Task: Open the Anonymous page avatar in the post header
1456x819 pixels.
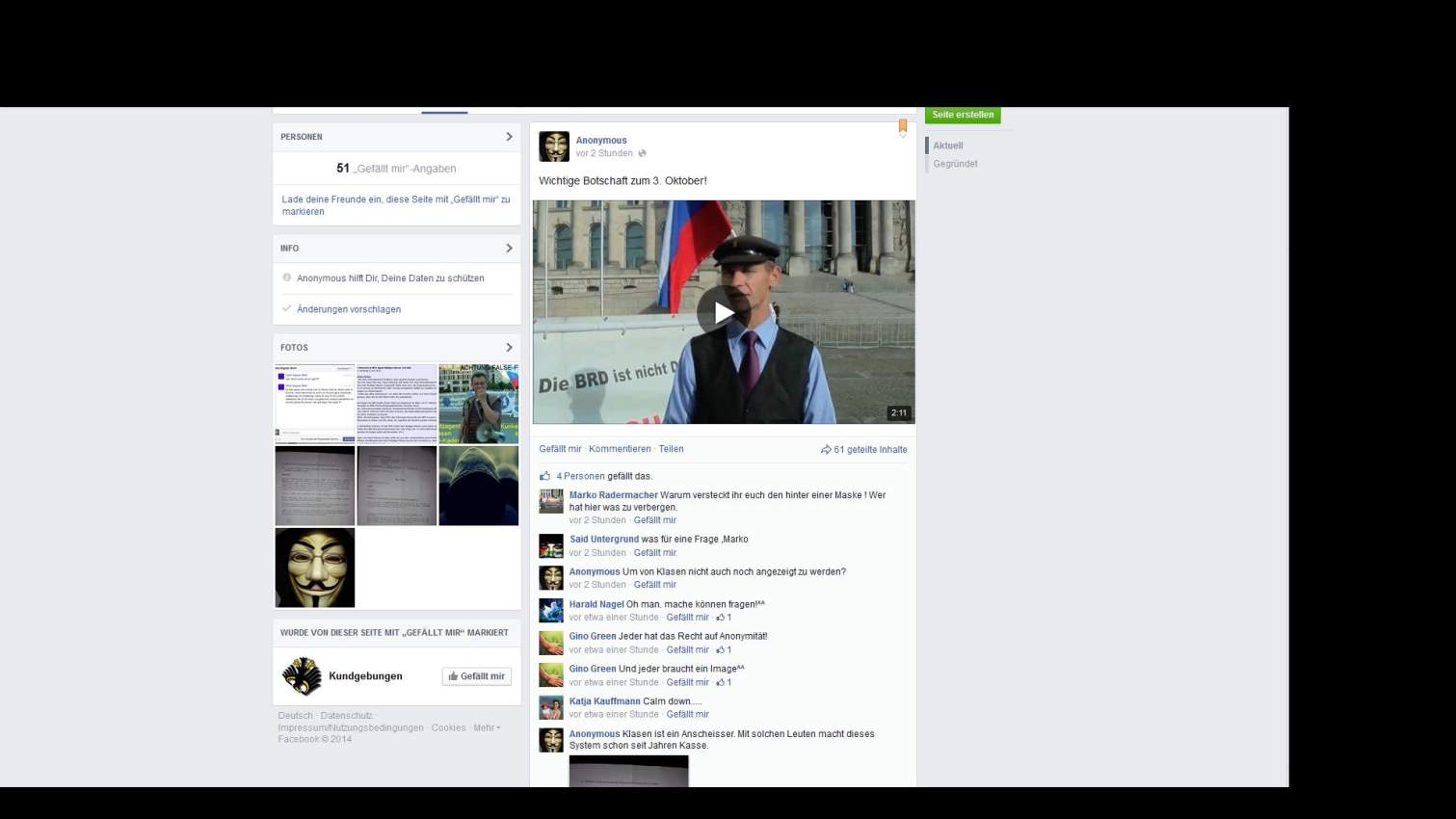Action: (554, 146)
